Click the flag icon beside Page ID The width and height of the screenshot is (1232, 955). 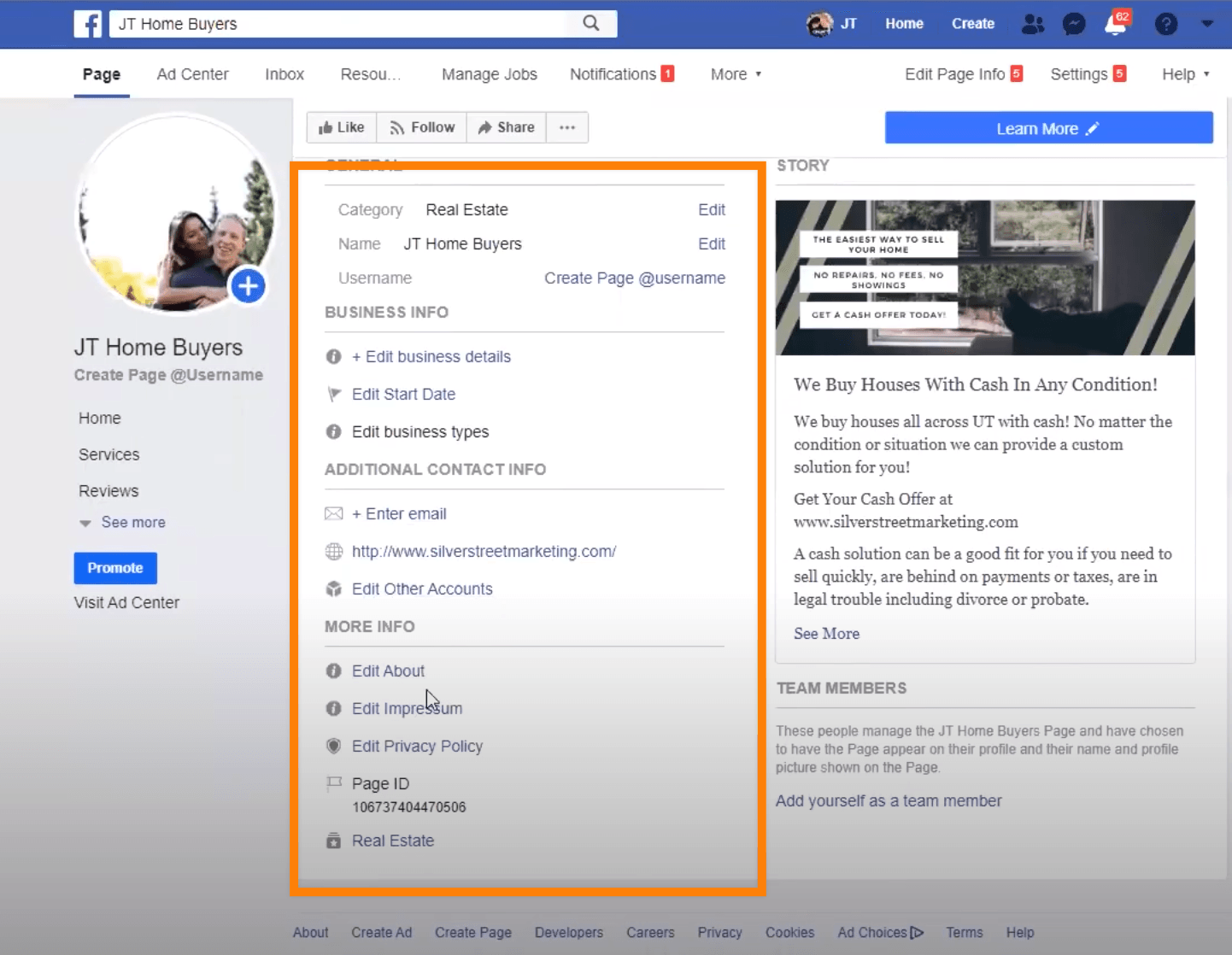pos(334,782)
